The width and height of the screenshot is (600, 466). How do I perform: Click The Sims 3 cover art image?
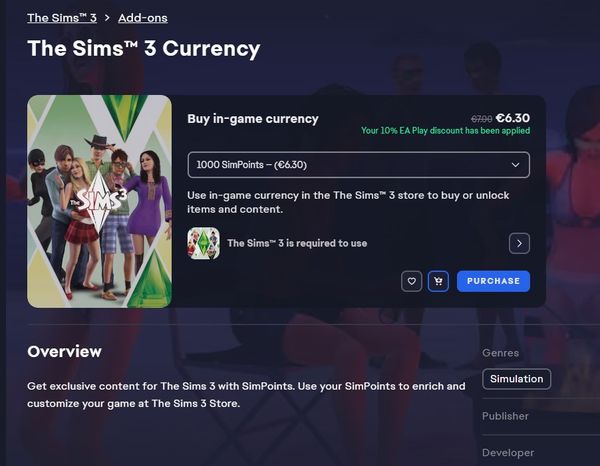pyautogui.click(x=99, y=201)
